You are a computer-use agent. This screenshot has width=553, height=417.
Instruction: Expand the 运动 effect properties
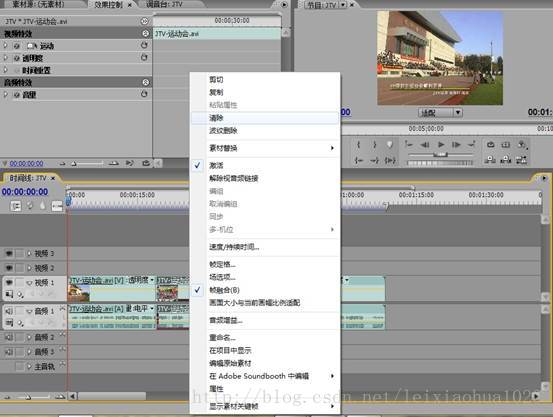click(5, 46)
